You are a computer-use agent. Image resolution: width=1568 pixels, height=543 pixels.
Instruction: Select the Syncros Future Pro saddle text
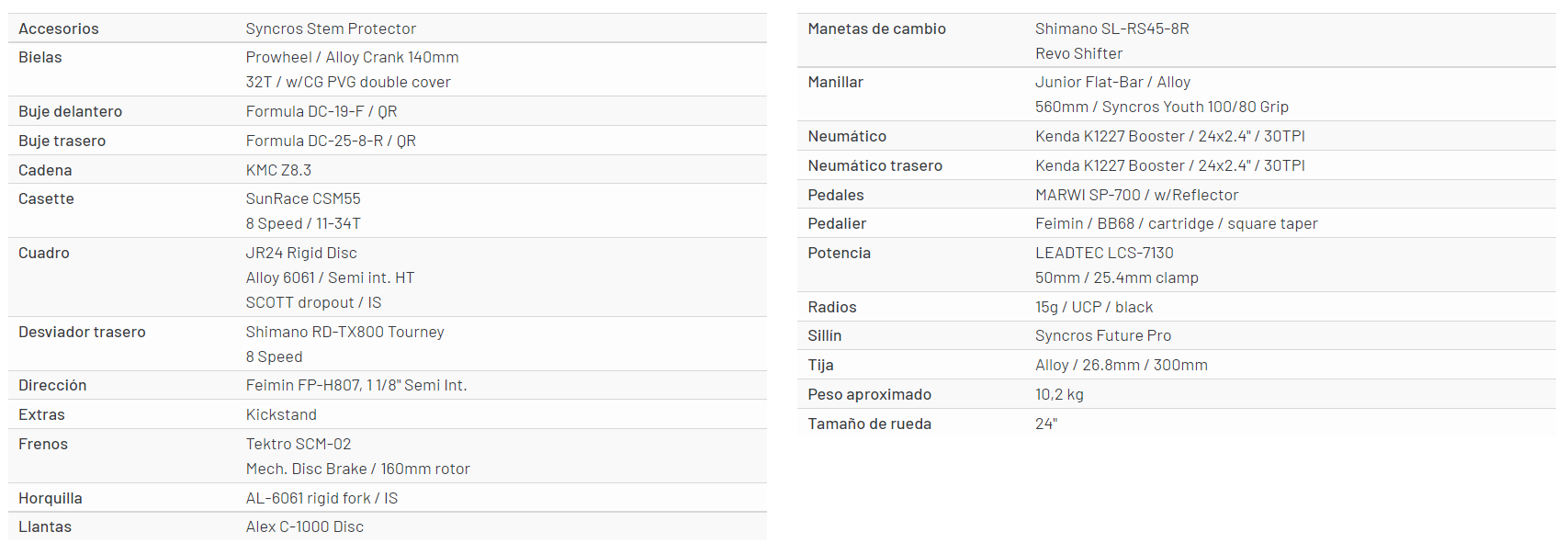[1103, 335]
